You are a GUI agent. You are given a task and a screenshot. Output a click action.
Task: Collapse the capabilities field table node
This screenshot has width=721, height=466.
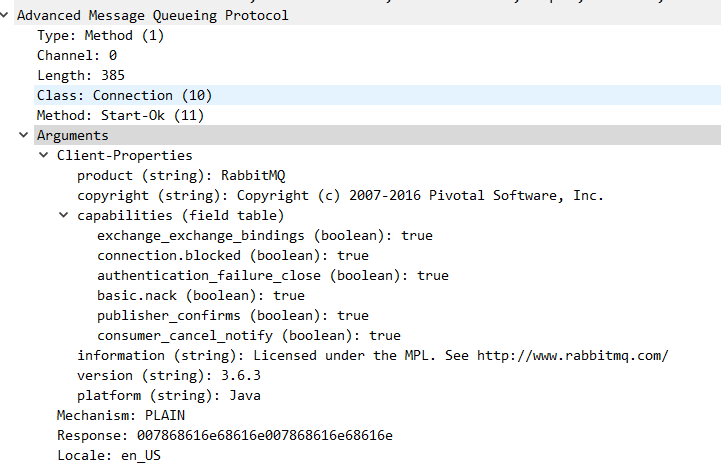(x=63, y=215)
